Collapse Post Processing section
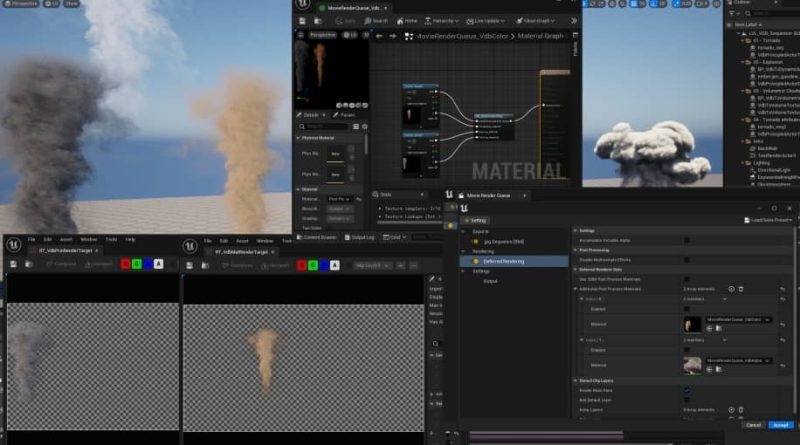 (x=576, y=250)
